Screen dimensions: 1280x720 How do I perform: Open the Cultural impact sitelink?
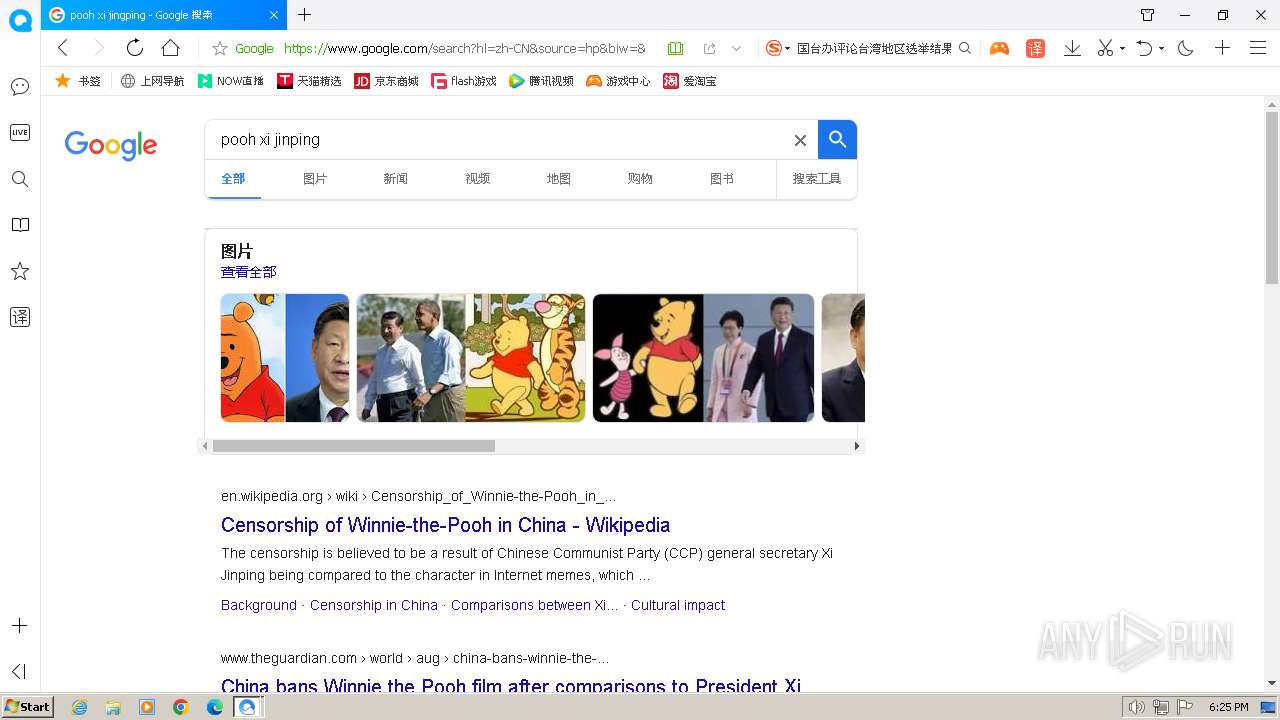pos(678,605)
